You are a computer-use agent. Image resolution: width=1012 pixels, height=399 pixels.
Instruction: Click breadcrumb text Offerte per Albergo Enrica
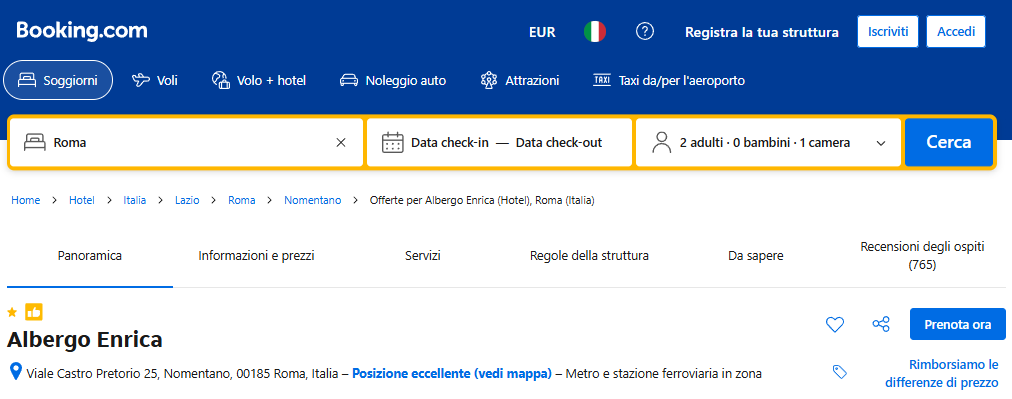coord(482,200)
